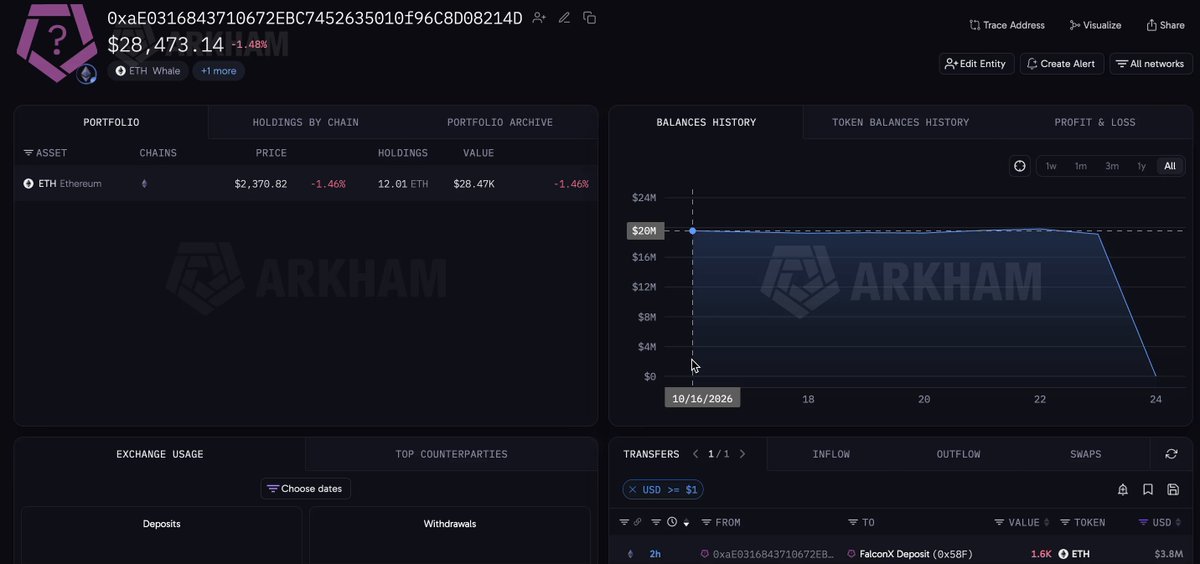Select the Balances History tab
Viewport: 1200px width, 564px height.
[706, 122]
